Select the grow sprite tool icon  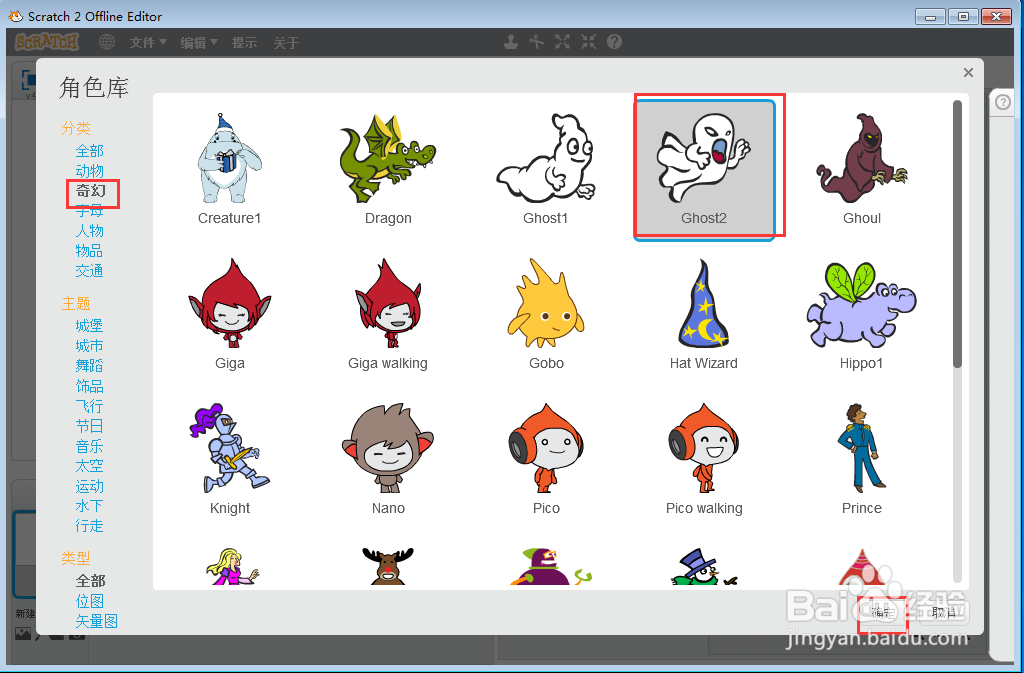[562, 42]
